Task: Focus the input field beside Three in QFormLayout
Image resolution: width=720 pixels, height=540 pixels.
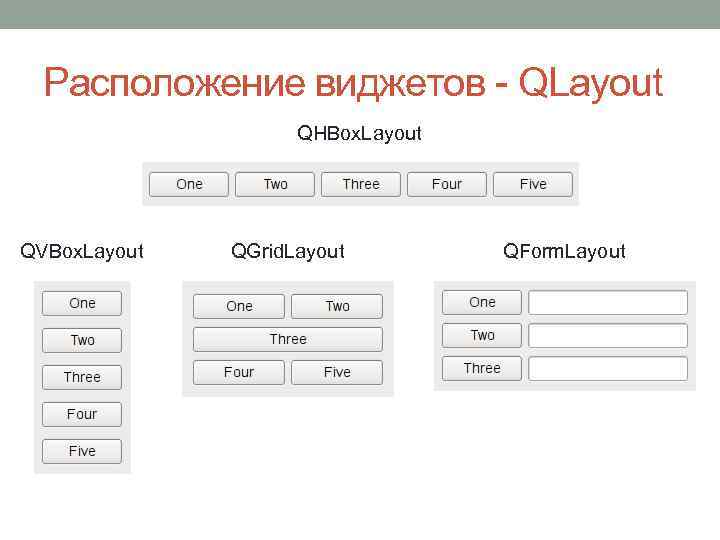Action: pos(608,368)
